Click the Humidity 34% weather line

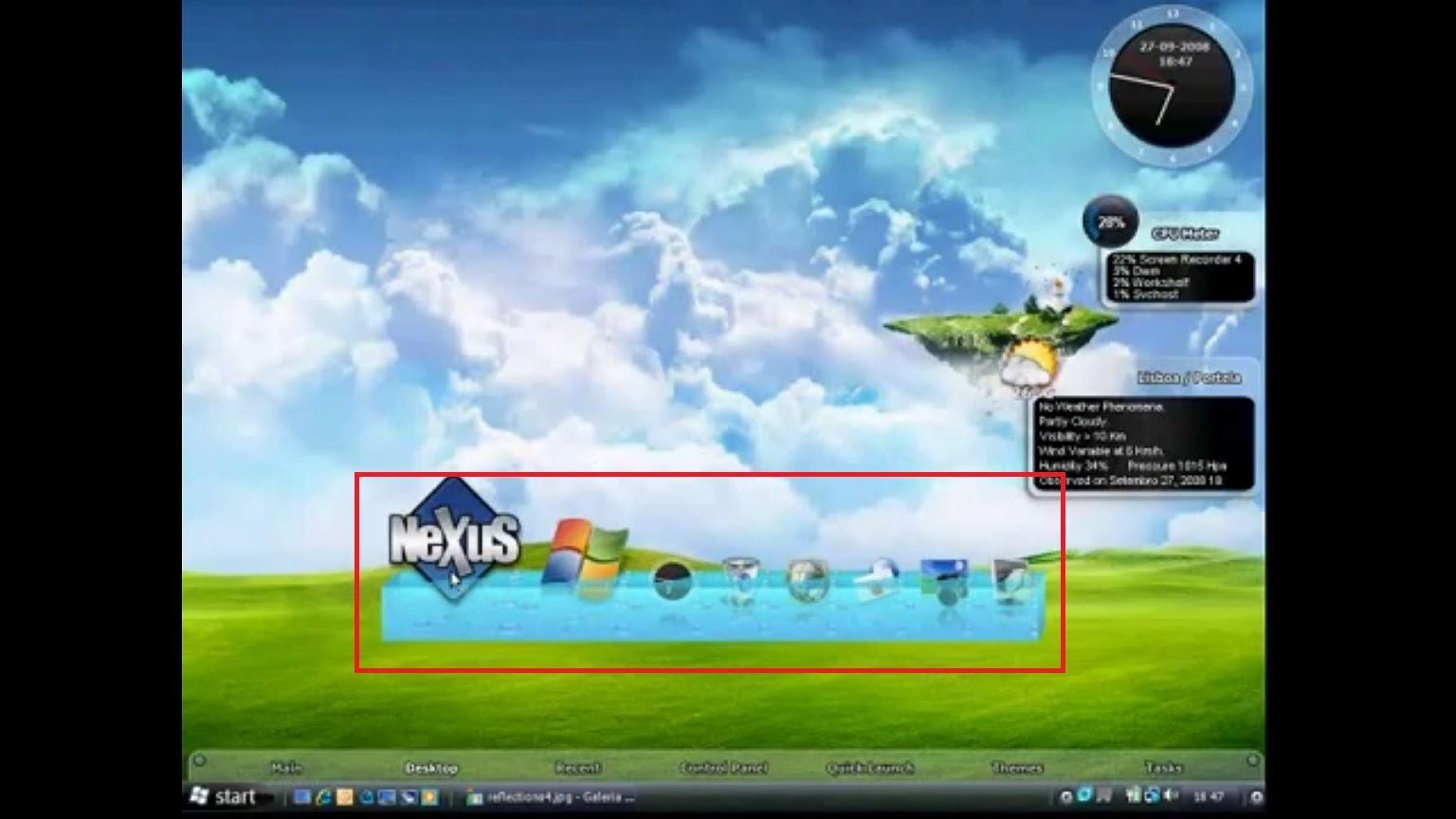coord(1073,465)
